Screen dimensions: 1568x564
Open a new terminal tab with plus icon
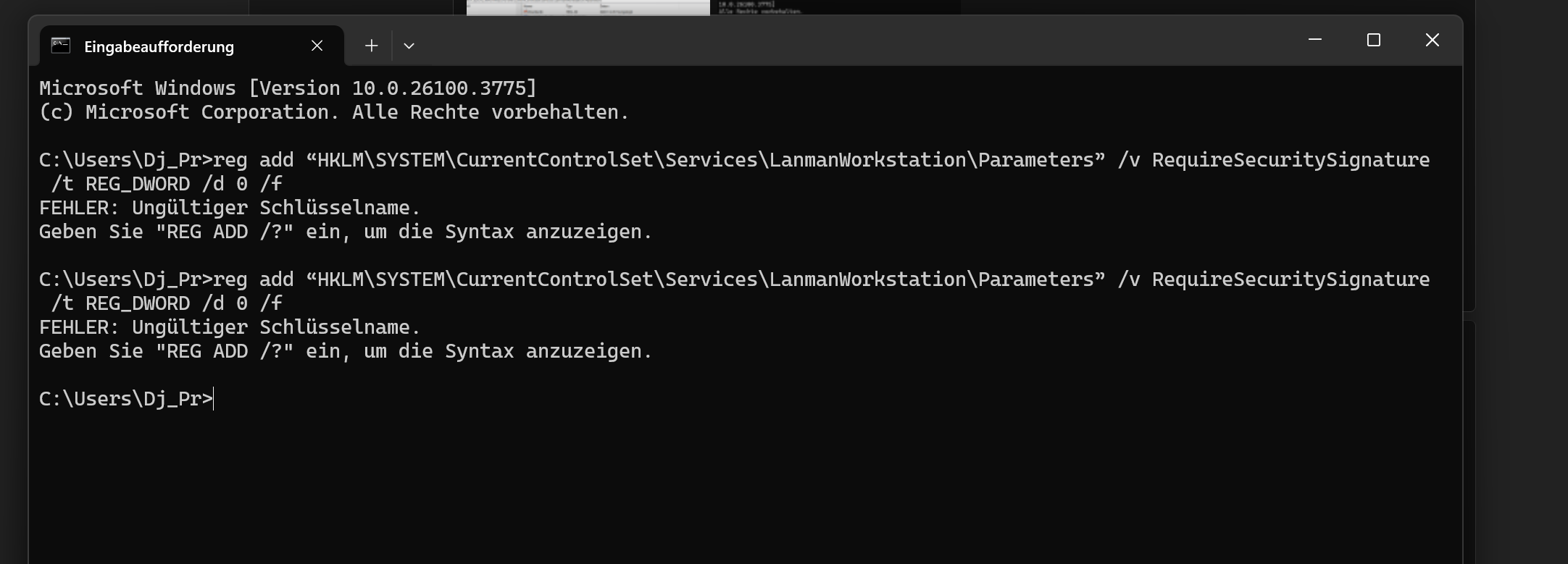tap(372, 46)
